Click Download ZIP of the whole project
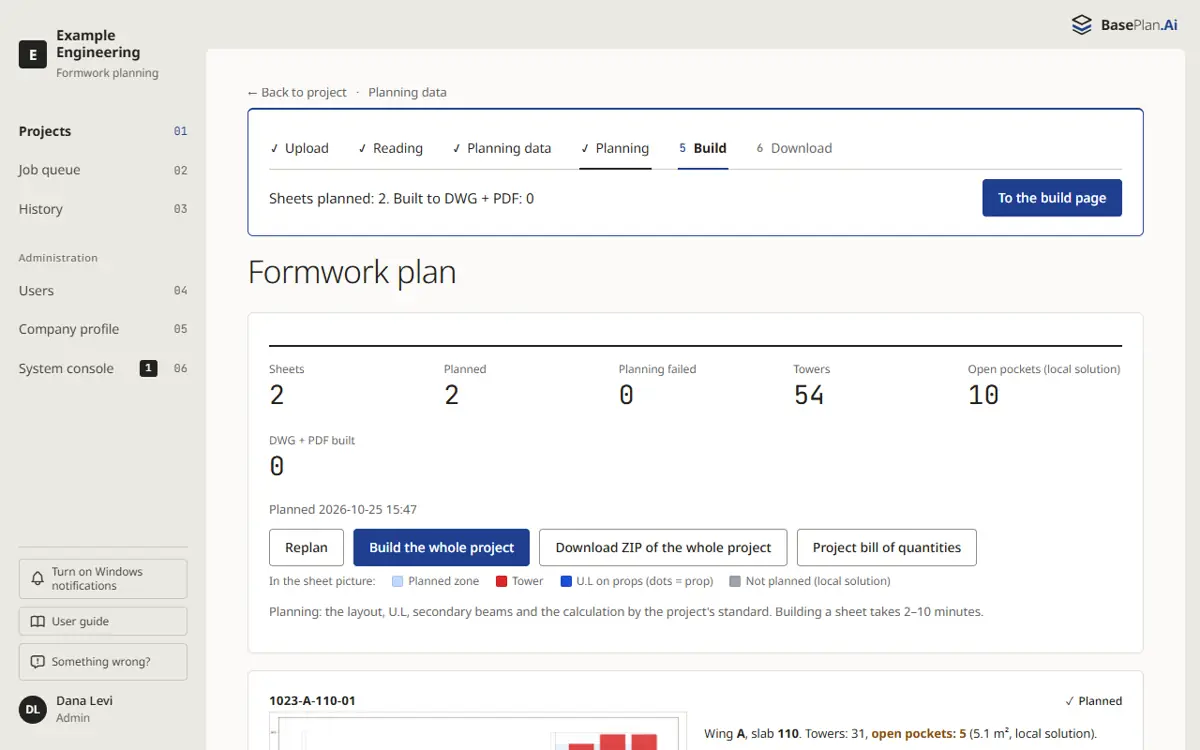 663,547
